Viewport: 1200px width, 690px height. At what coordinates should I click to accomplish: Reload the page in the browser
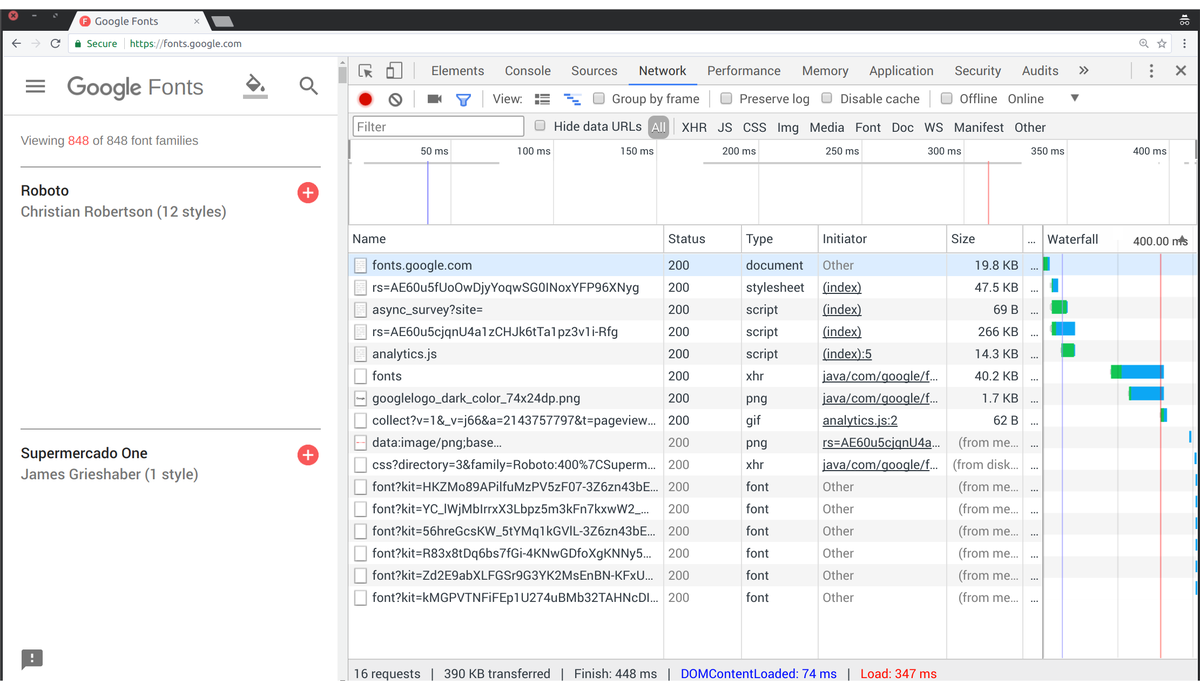click(x=55, y=44)
